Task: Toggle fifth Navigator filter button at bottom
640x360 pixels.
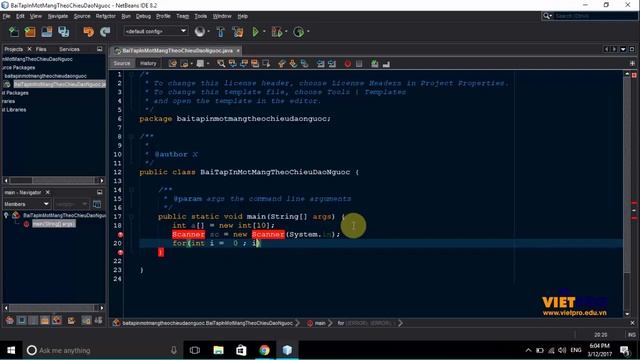Action: click(x=57, y=320)
